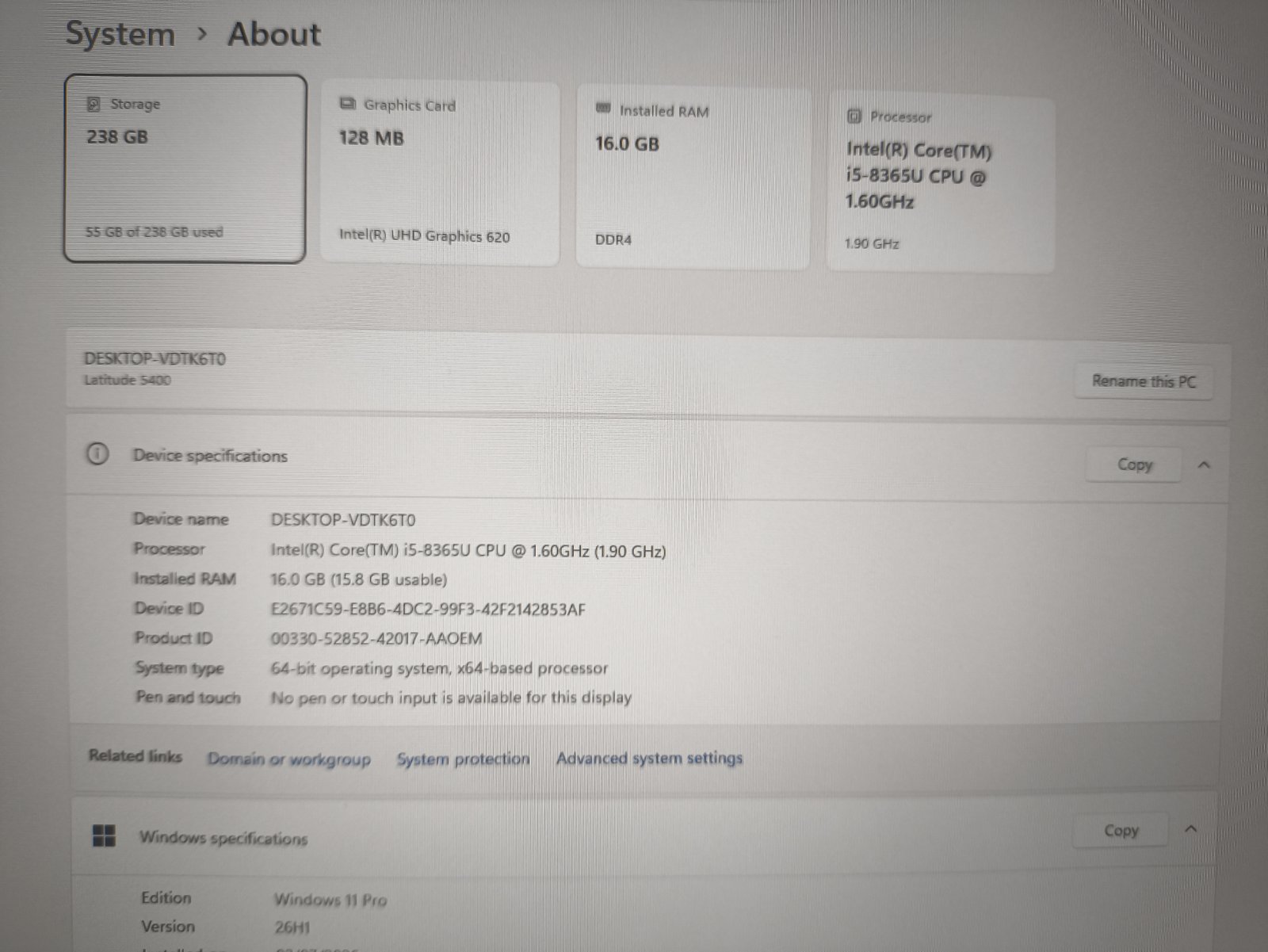The width and height of the screenshot is (1268, 952).
Task: Click the Storage drive icon
Action: tap(94, 104)
